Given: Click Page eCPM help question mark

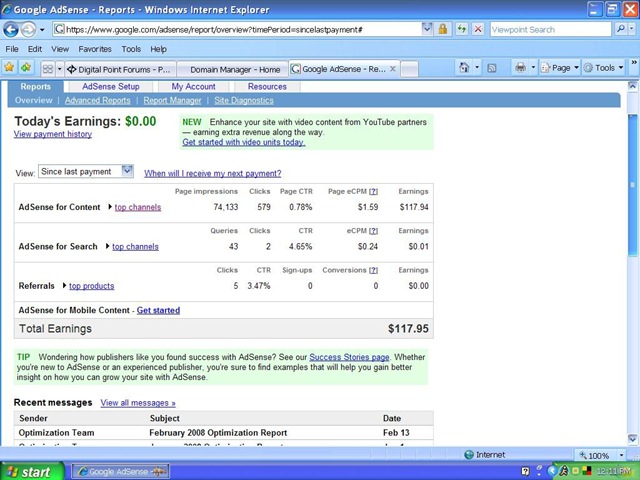Looking at the screenshot, I should click(x=373, y=191).
